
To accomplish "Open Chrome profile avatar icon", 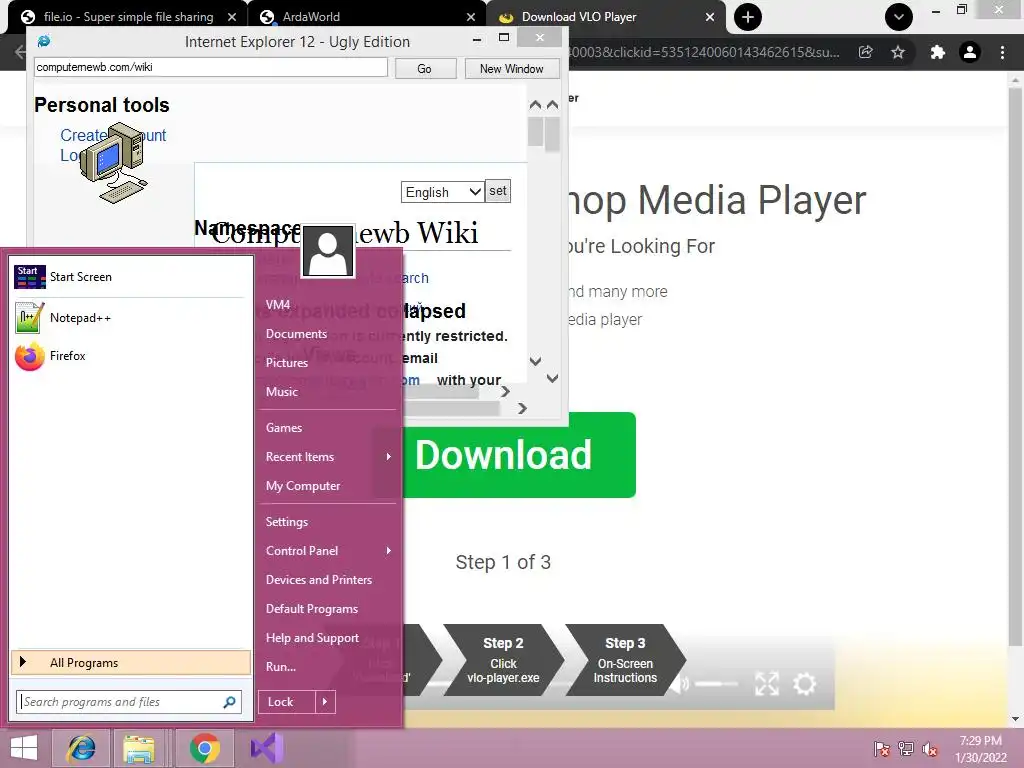I will [x=970, y=52].
